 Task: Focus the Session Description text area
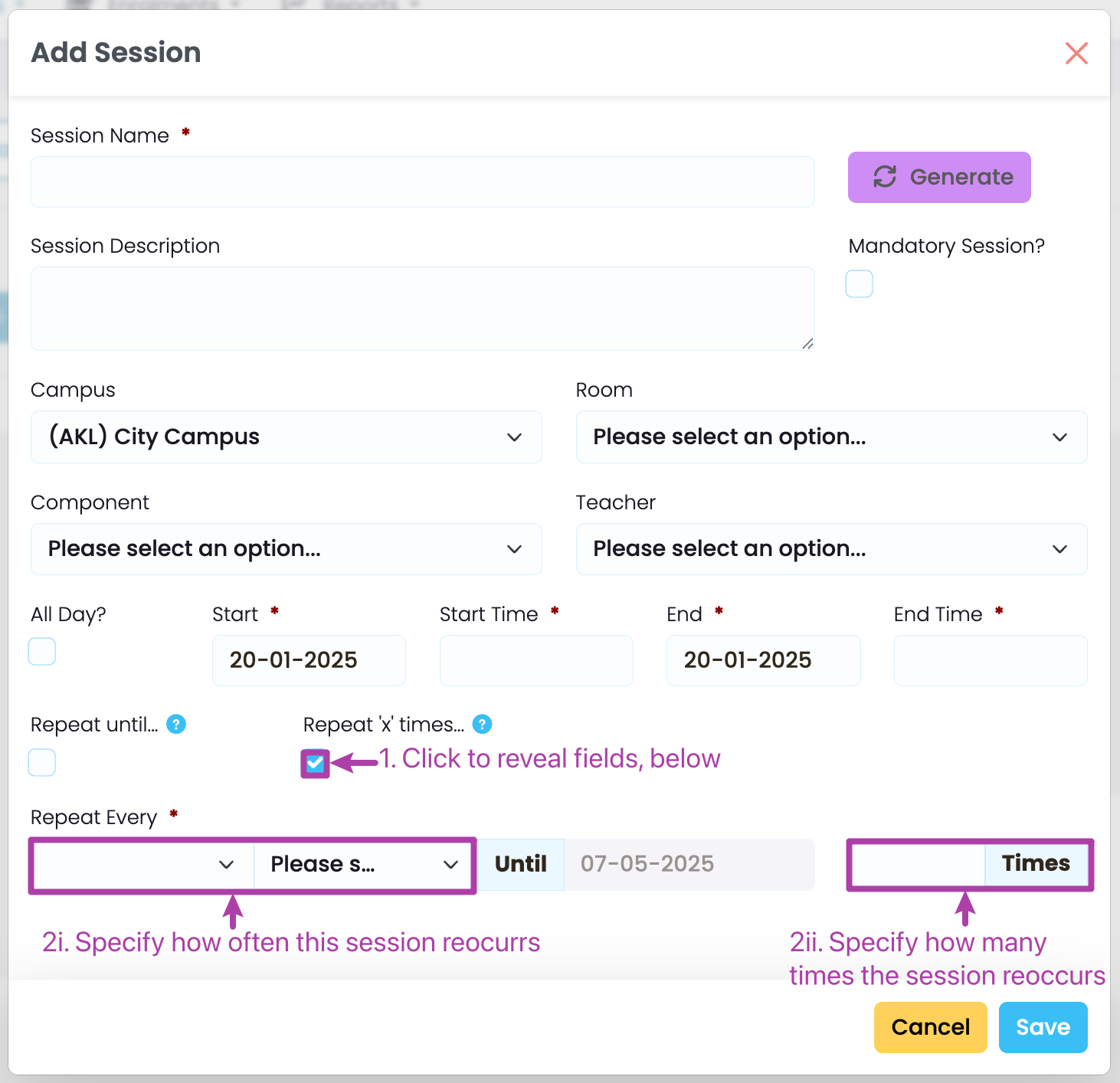point(422,309)
